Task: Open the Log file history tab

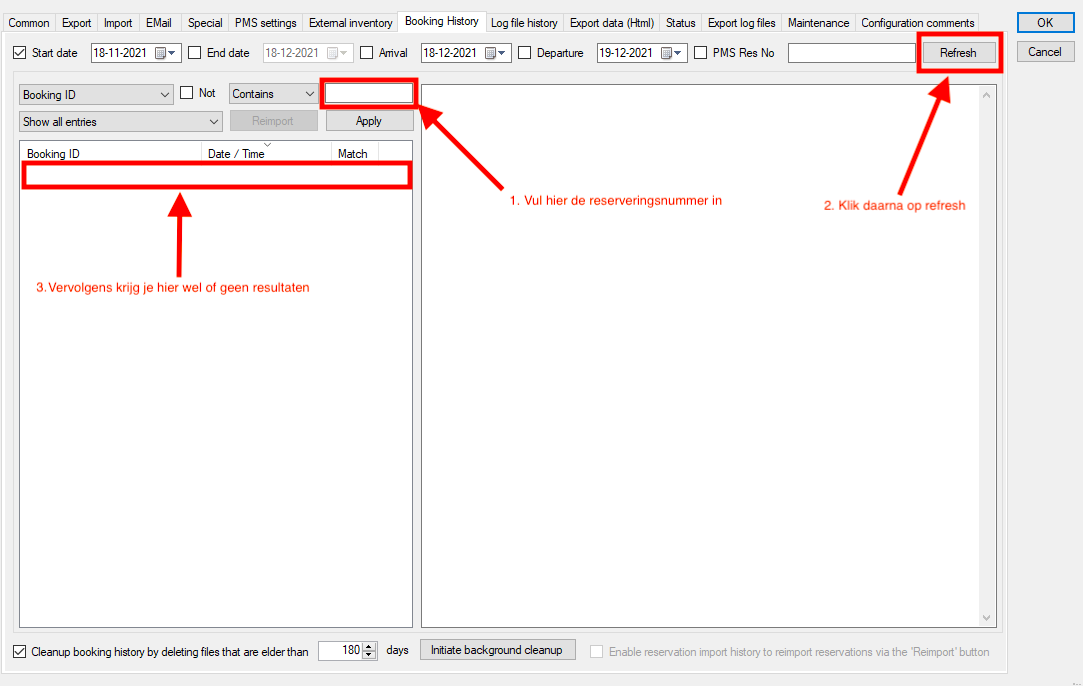Action: [x=524, y=23]
